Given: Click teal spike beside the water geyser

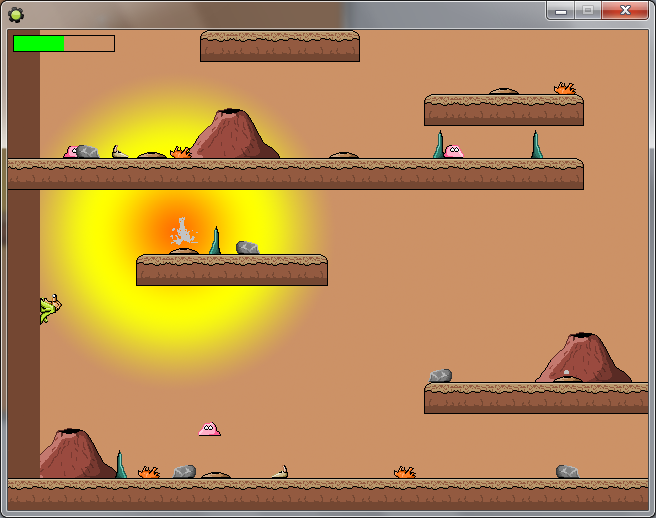Looking at the screenshot, I should click(214, 241).
